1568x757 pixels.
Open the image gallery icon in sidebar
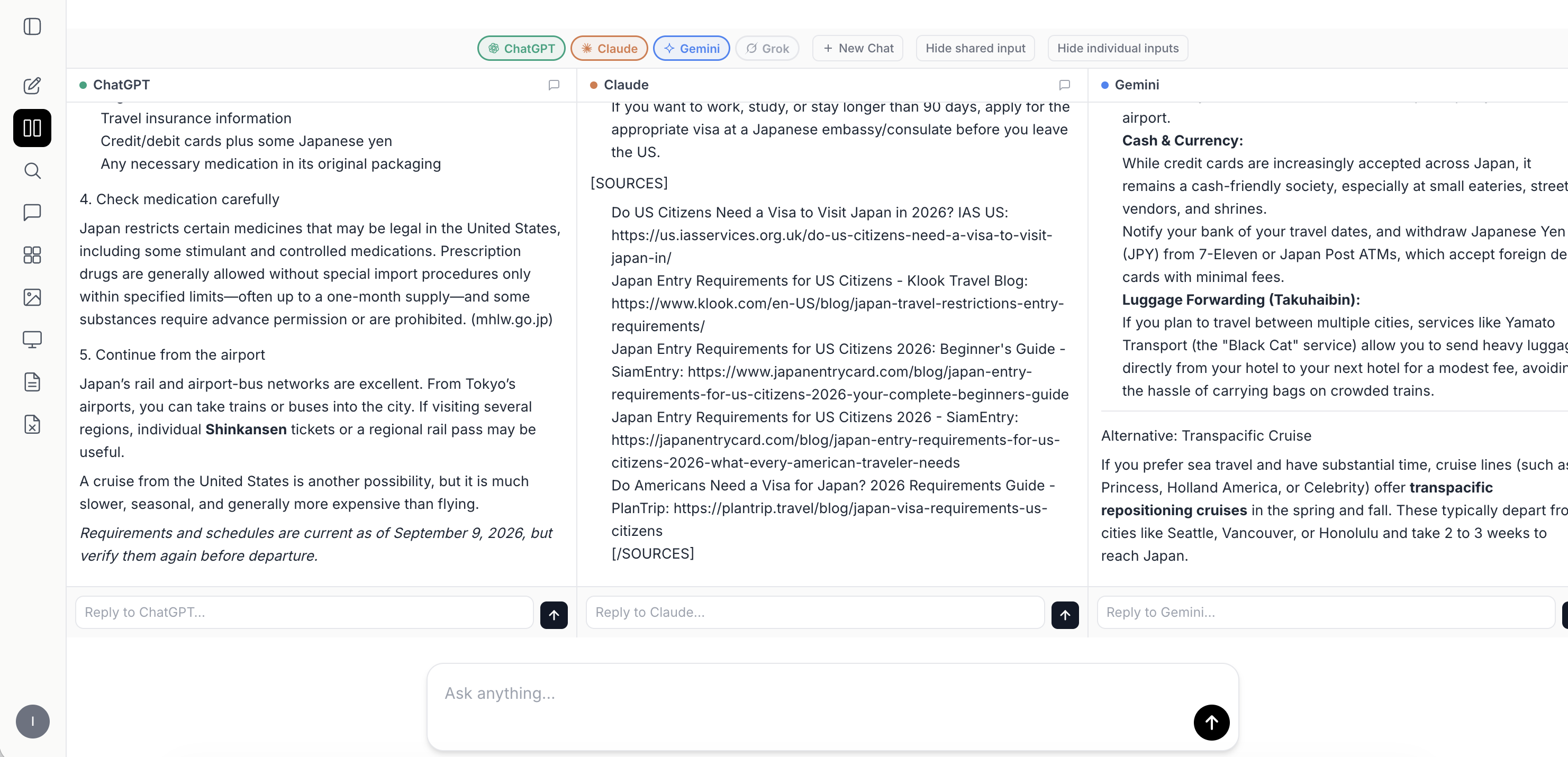[32, 298]
